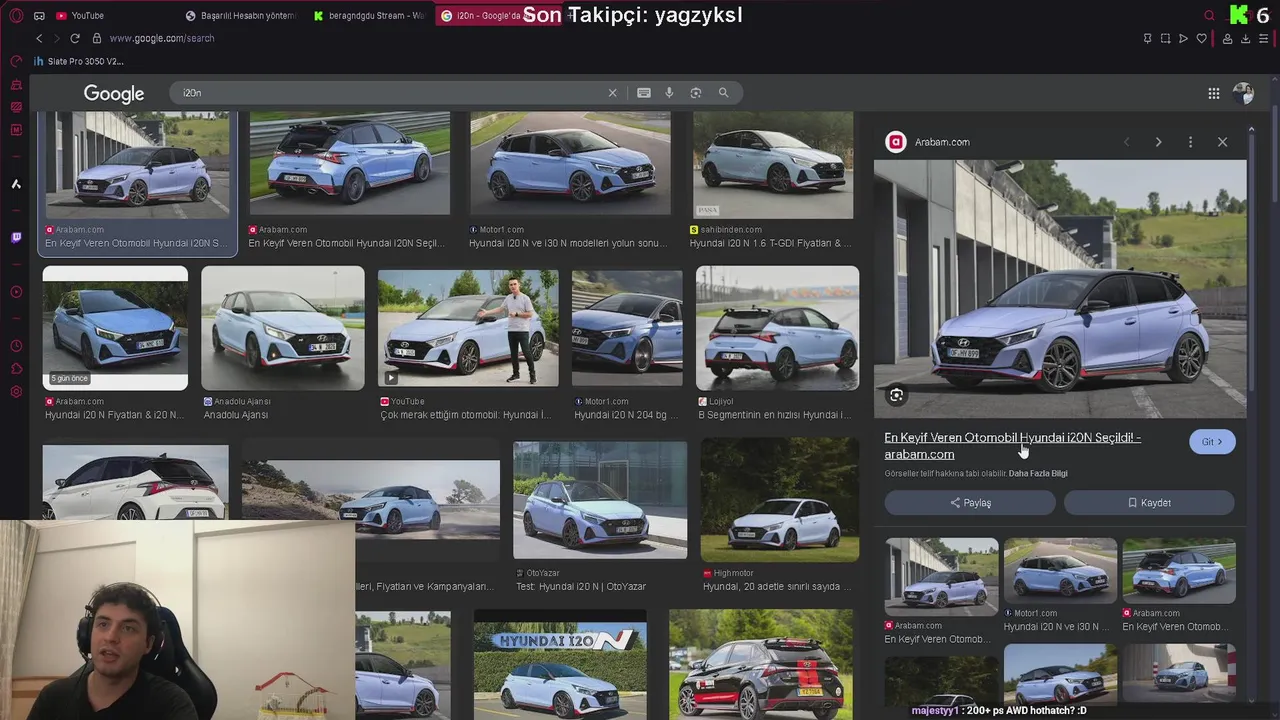Open Extensions from the sidebar cube icon
Image resolution: width=1280 pixels, height=720 pixels.
(16, 369)
